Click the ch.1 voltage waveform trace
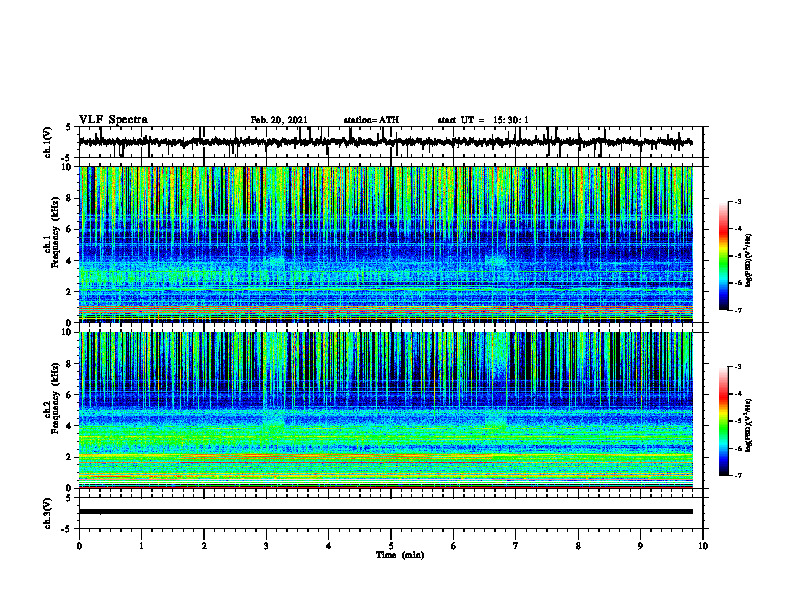The width and height of the screenshot is (792, 612). point(385,142)
